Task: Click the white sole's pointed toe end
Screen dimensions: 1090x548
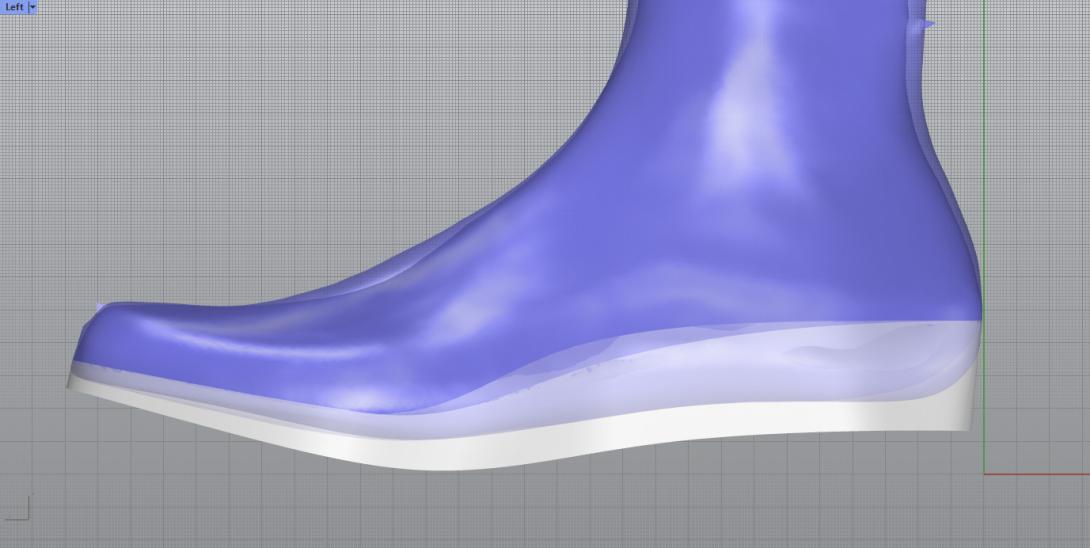Action: (72, 384)
